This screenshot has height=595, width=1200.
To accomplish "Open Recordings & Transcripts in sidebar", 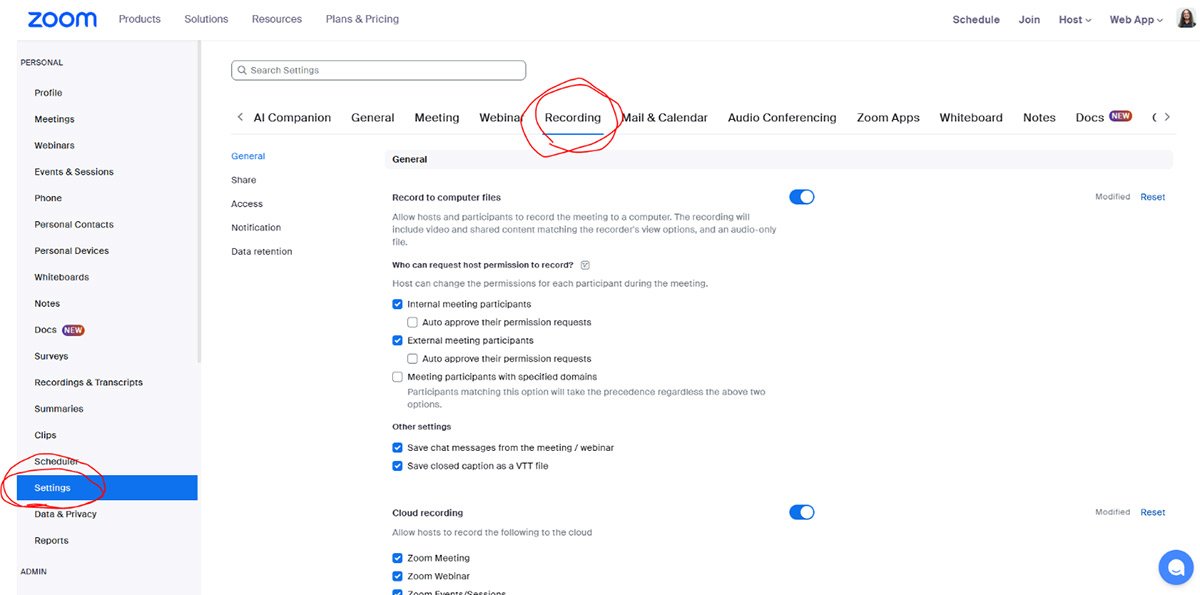I will point(88,382).
